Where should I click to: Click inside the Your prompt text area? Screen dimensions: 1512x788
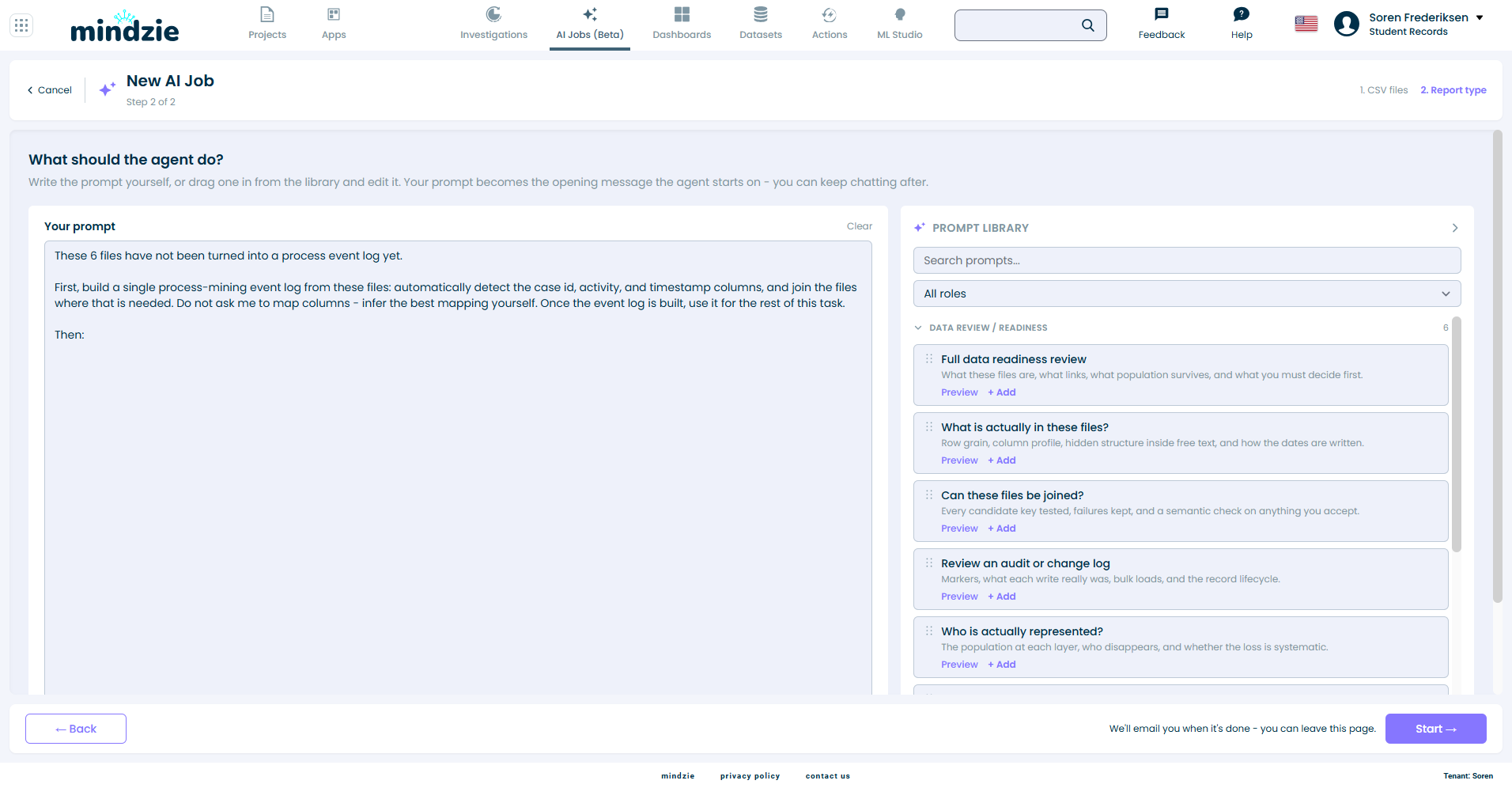tap(458, 468)
